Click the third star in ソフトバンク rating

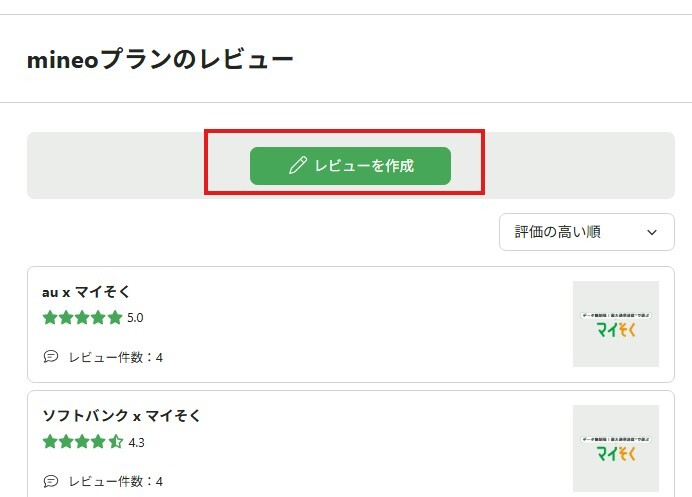pos(82,441)
